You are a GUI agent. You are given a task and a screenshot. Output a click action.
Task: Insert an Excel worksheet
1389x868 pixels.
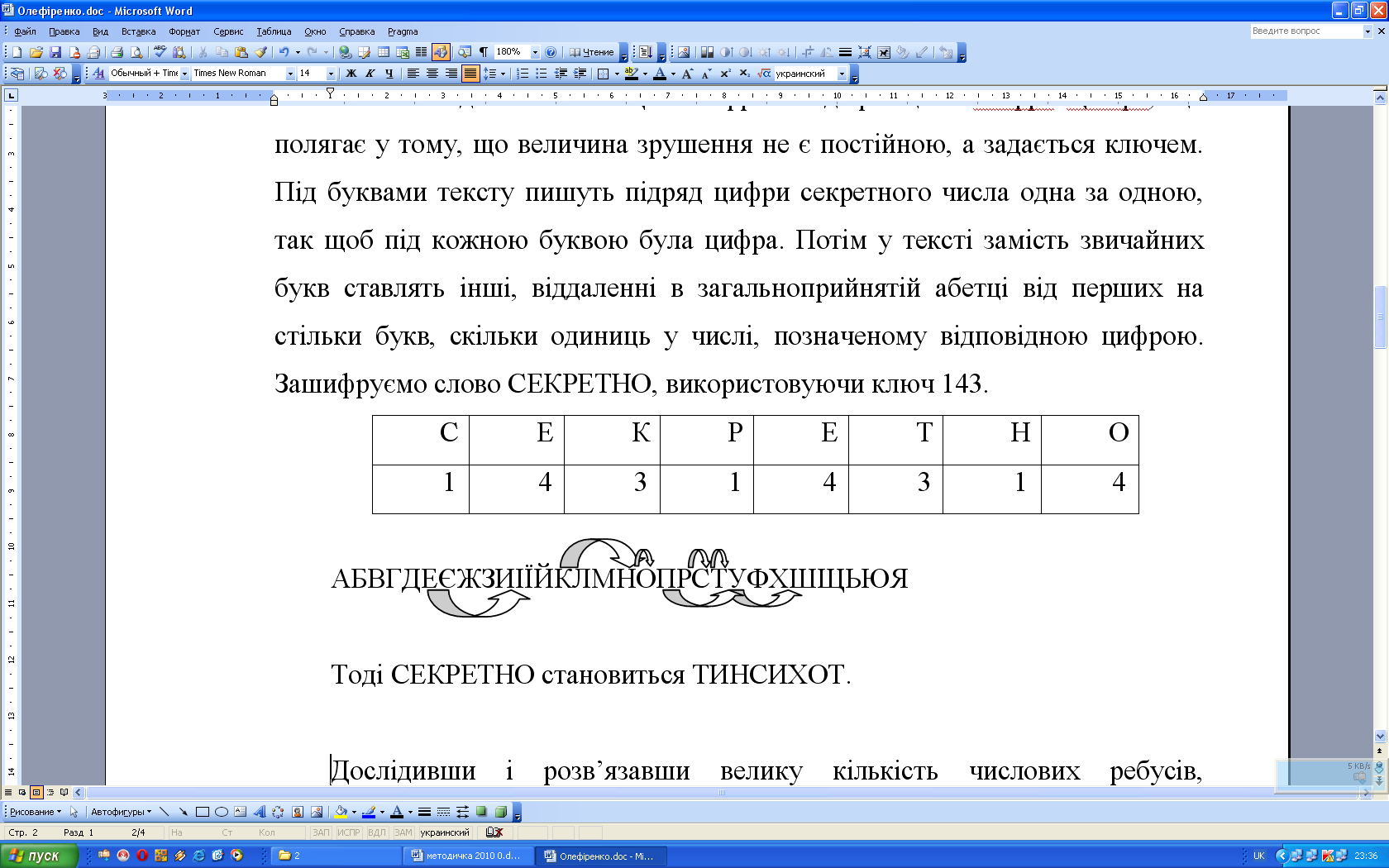[x=402, y=52]
